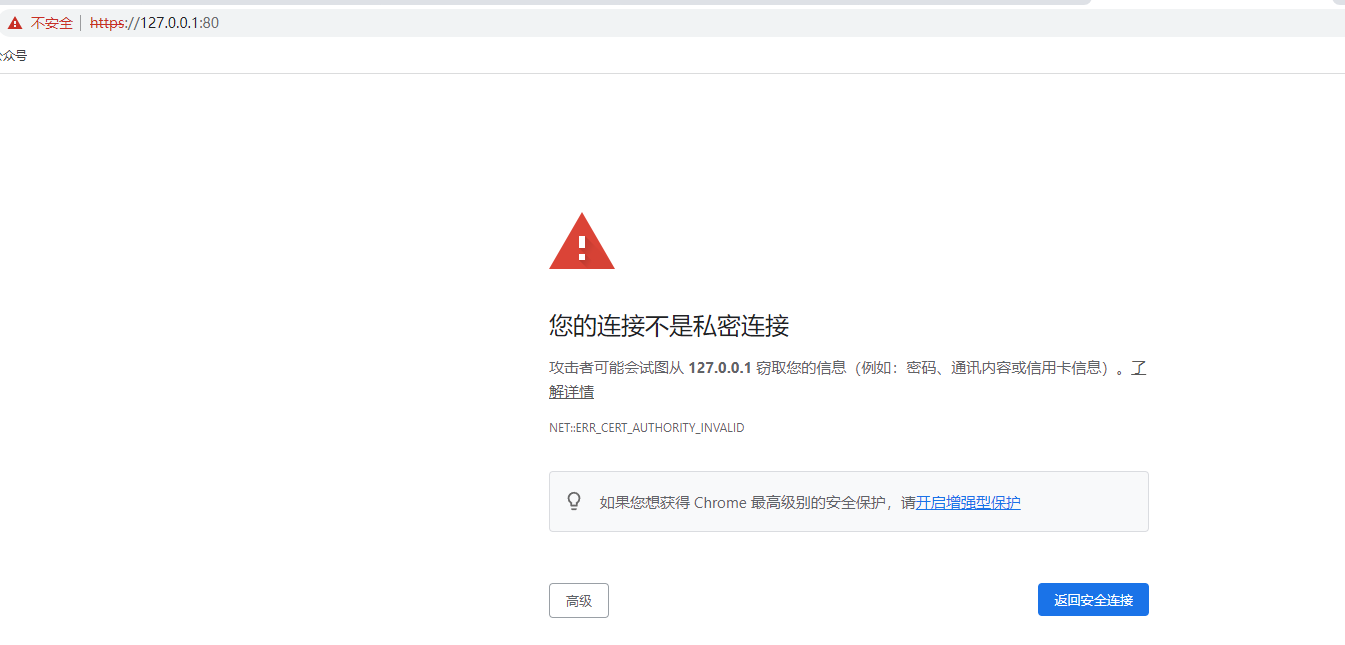Viewport: 1345px width, 645px height.
Task: Open the 公众号 bookmark on the bookmarks bar
Action: click(14, 54)
